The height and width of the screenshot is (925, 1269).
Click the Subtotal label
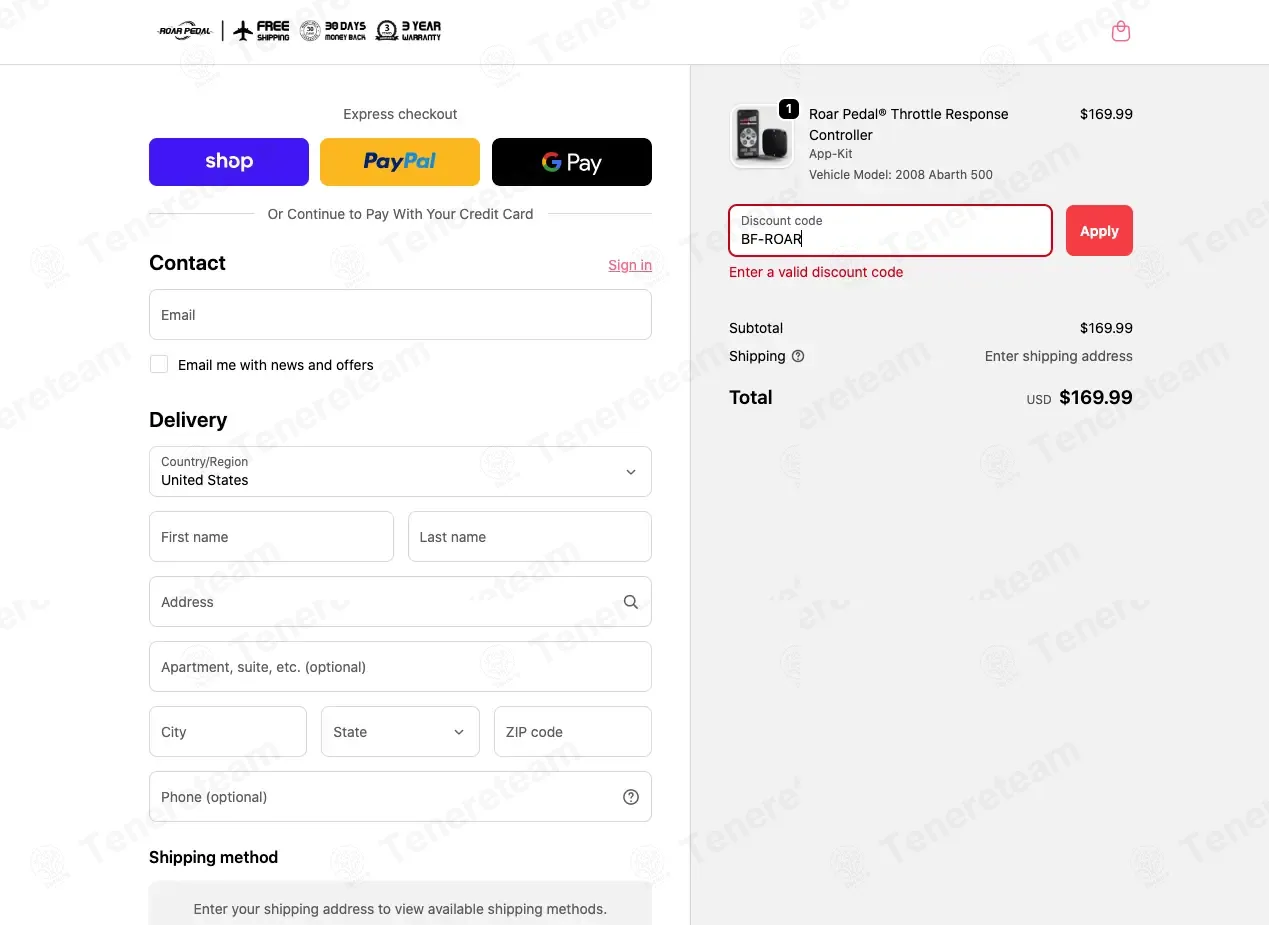click(x=756, y=328)
